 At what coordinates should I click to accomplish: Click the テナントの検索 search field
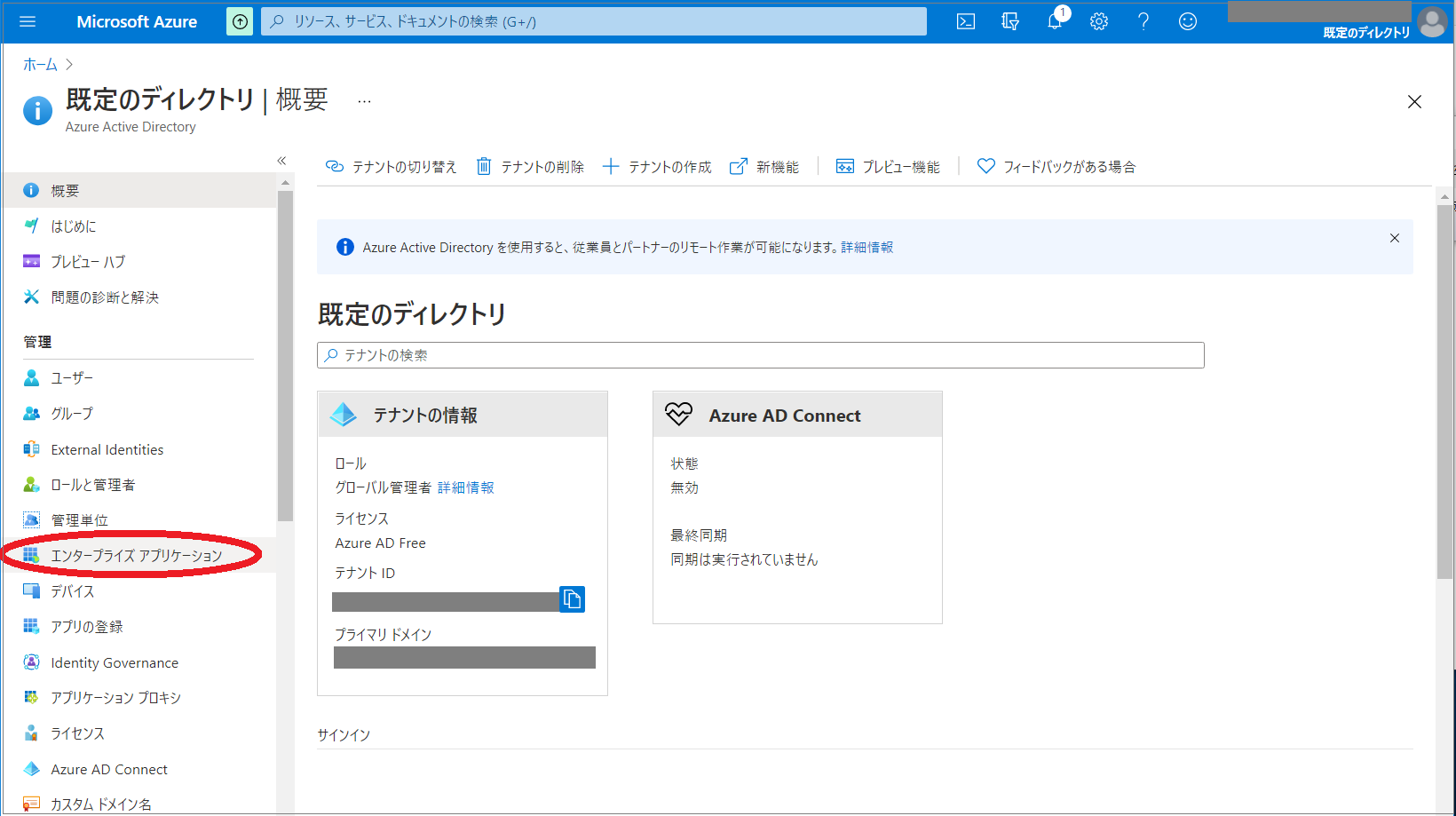pos(760,355)
